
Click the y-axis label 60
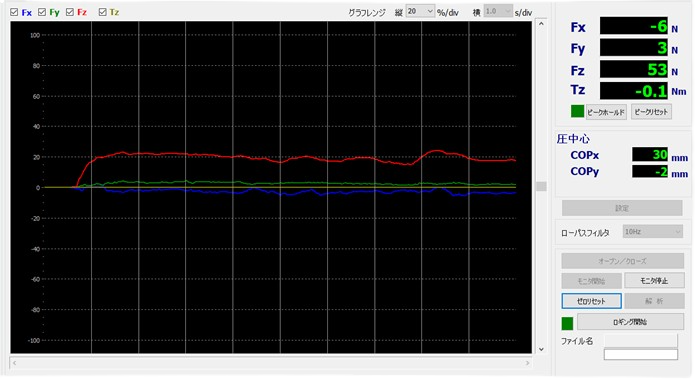click(36, 96)
